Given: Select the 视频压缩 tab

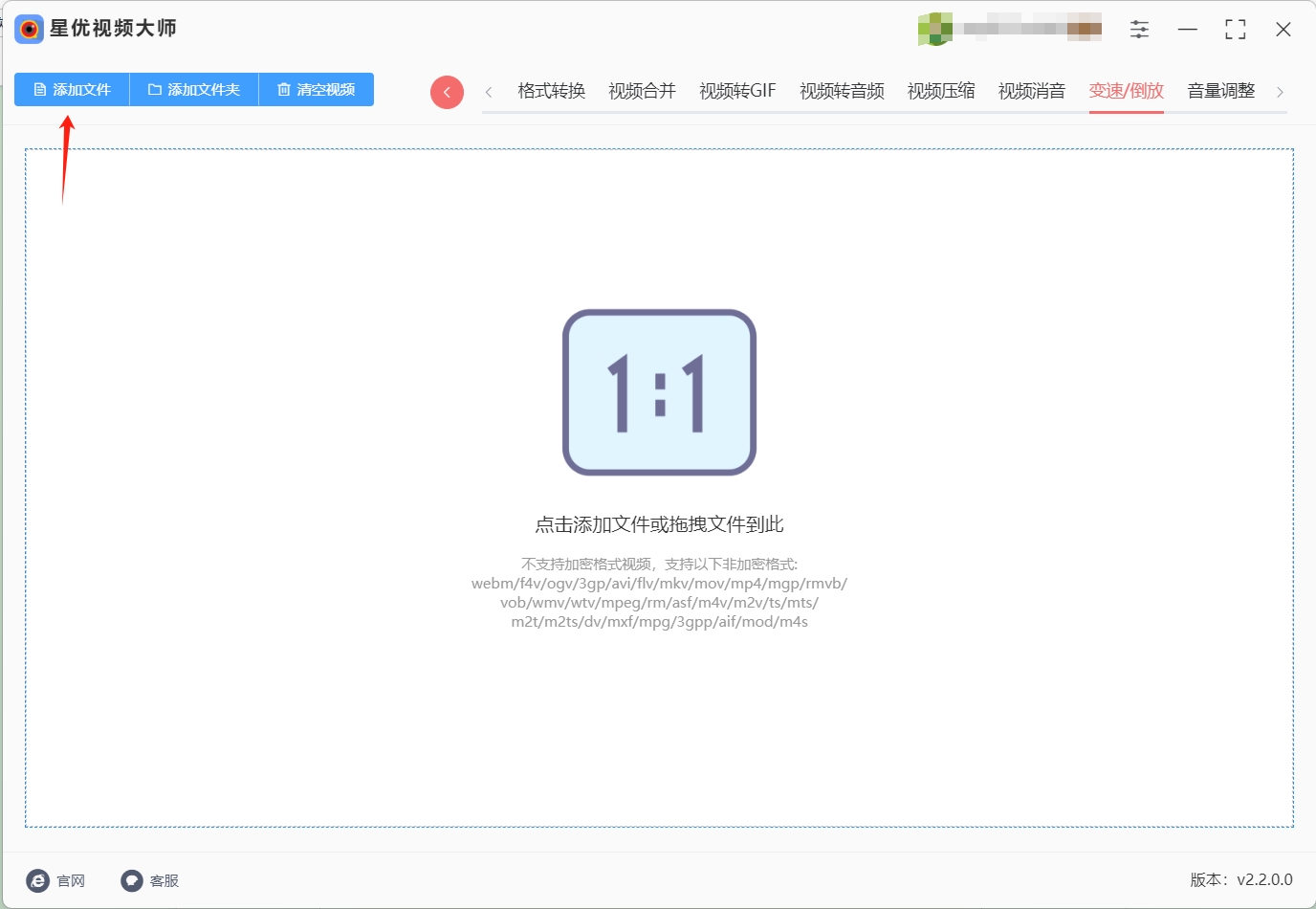Looking at the screenshot, I should coord(941,91).
